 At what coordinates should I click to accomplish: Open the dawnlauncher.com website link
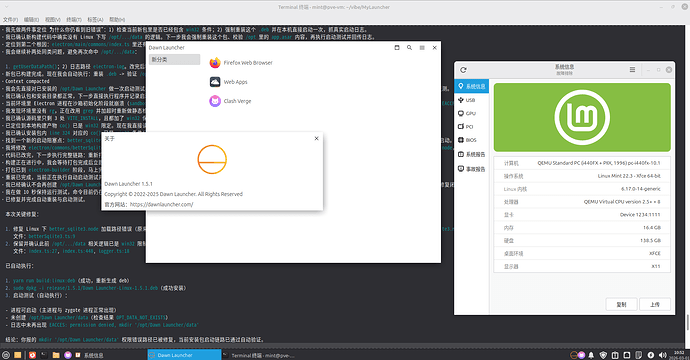[x=161, y=204]
